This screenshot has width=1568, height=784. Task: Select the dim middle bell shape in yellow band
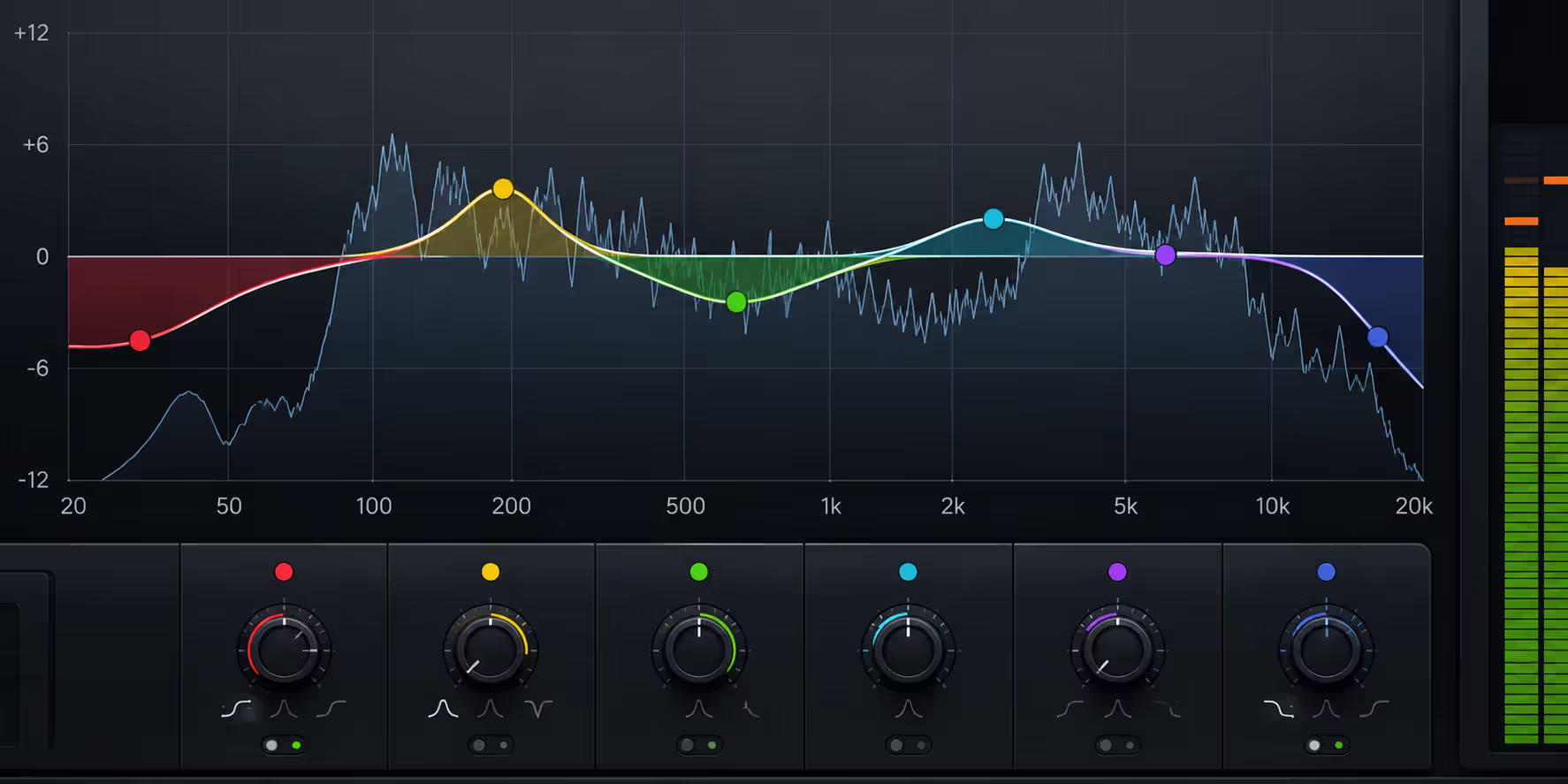click(491, 708)
